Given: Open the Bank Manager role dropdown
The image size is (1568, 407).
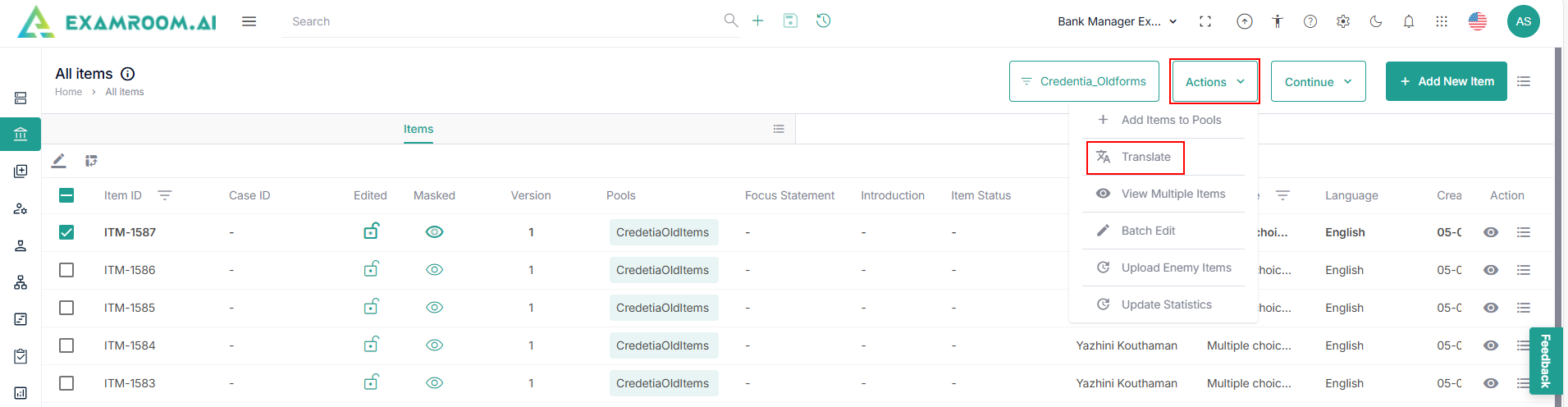Looking at the screenshot, I should pyautogui.click(x=1117, y=21).
